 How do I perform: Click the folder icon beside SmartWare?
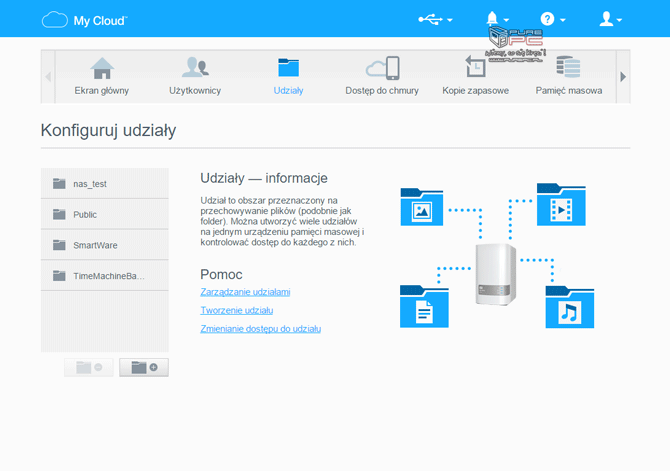click(x=59, y=245)
